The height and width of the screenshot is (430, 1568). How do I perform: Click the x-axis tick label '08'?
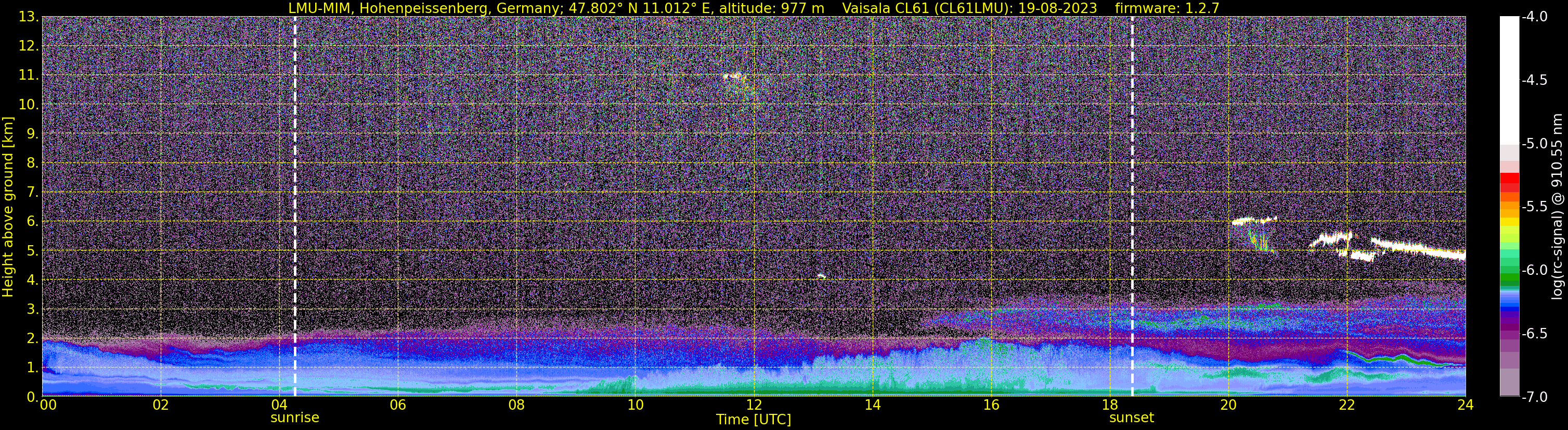516,405
